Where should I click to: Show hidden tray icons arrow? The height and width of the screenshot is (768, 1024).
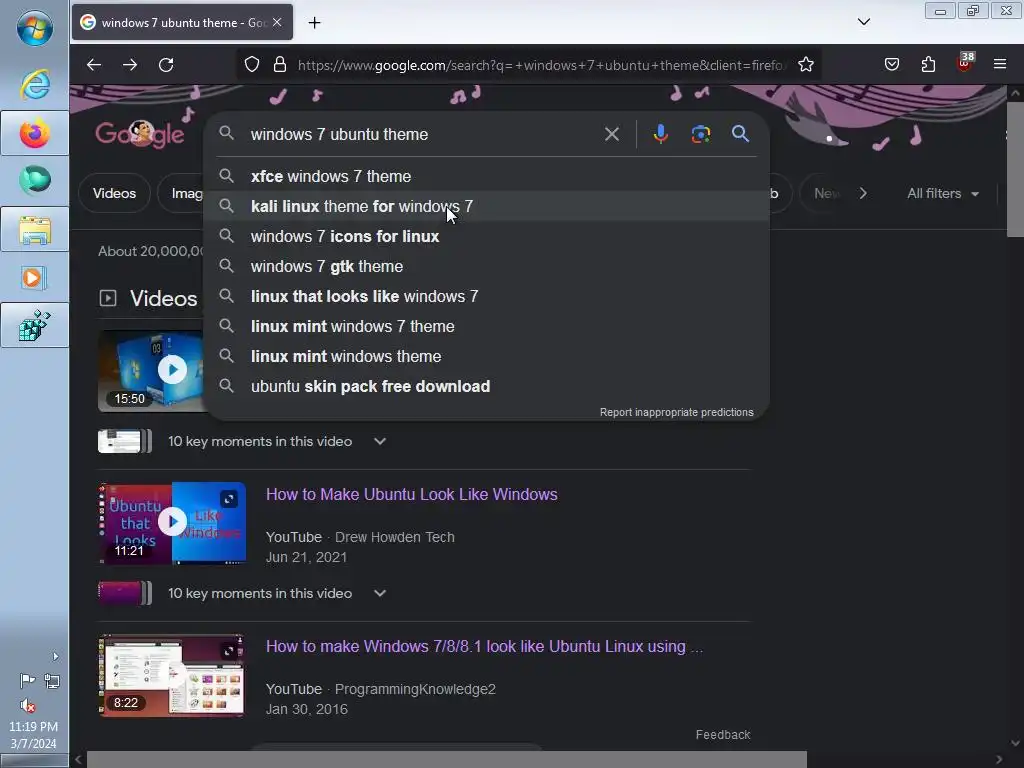click(56, 656)
